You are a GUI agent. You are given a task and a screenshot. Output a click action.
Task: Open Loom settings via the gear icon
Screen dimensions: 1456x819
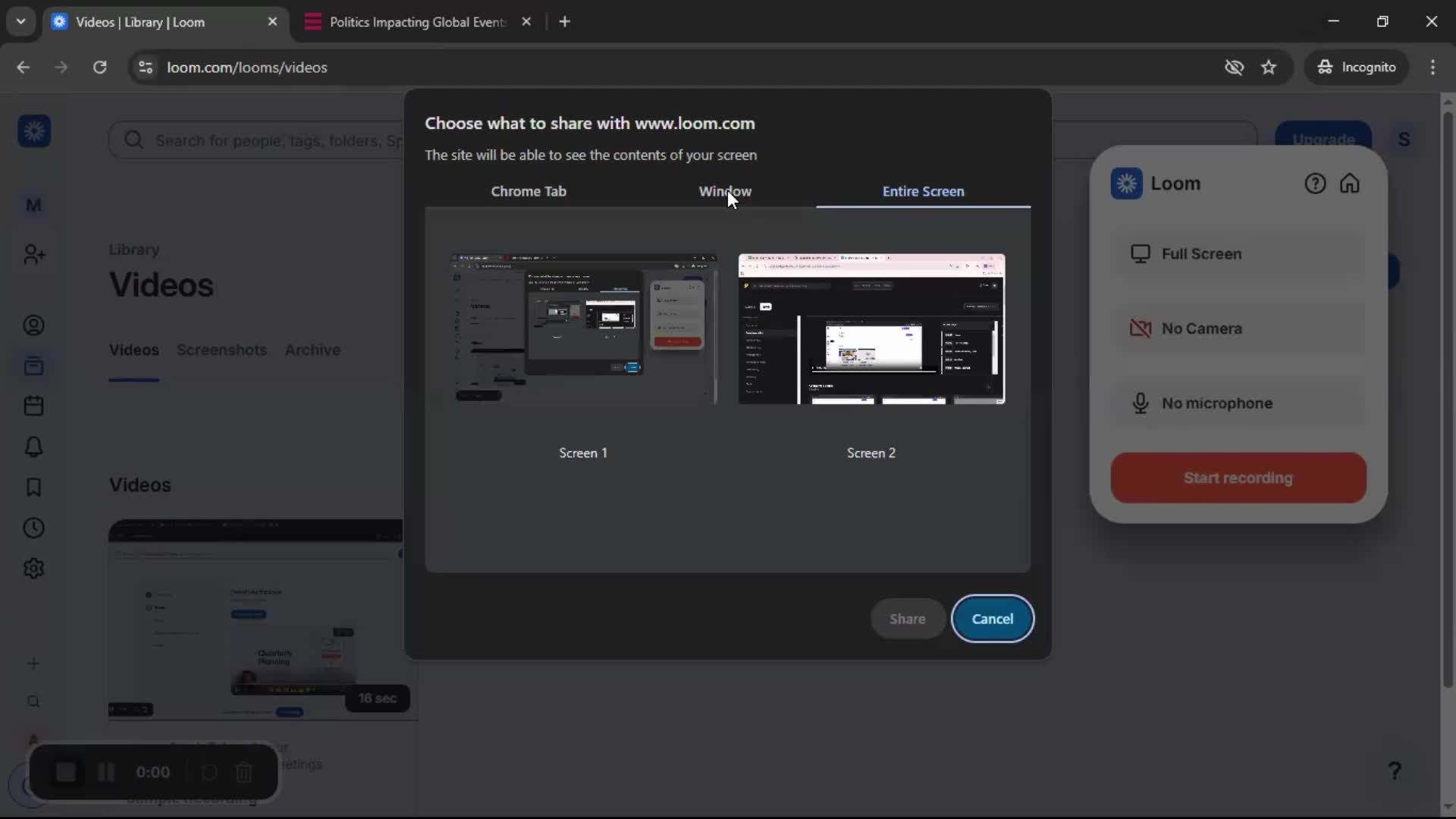pos(33,568)
